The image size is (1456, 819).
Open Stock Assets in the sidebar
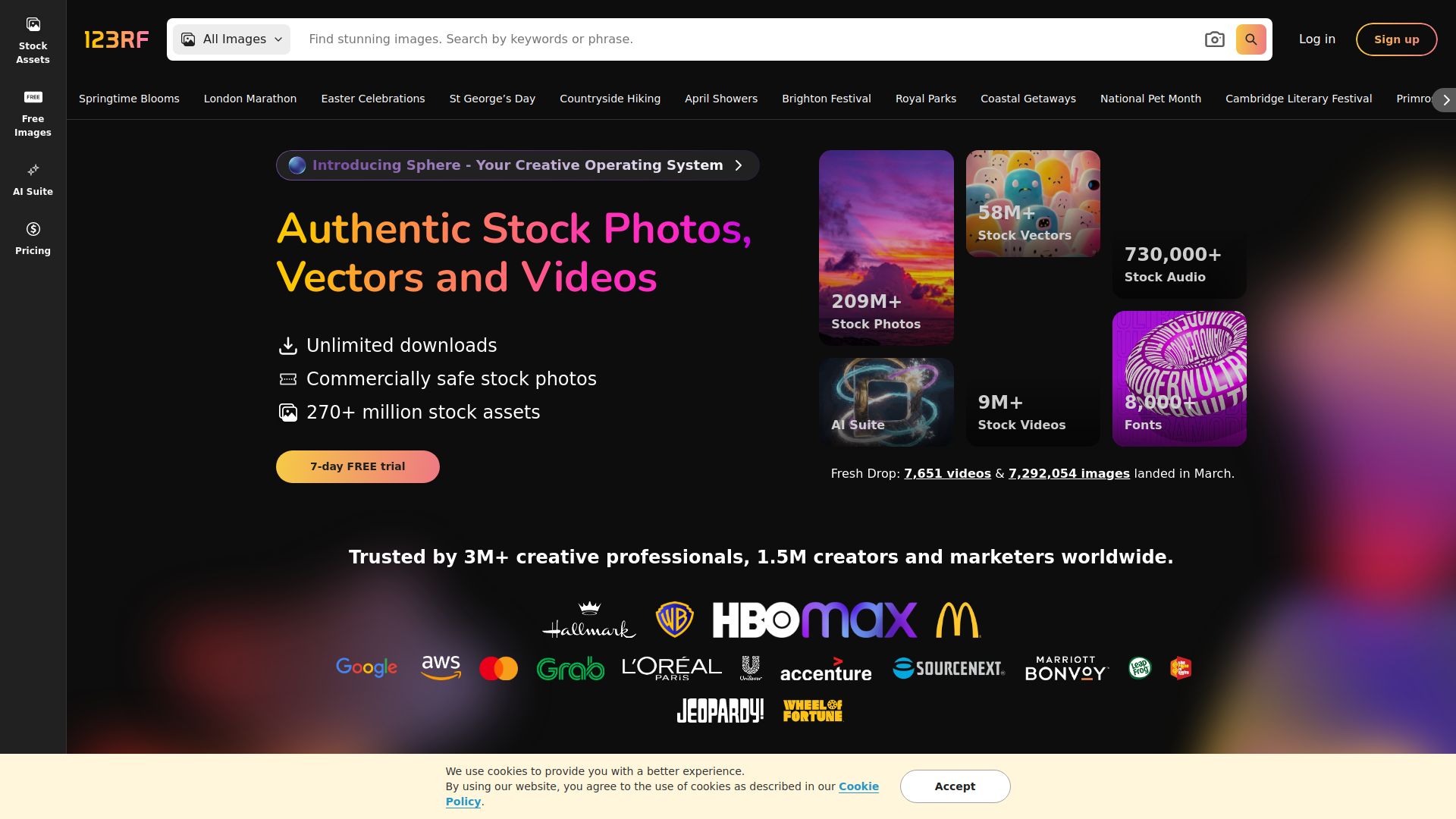pyautogui.click(x=33, y=39)
